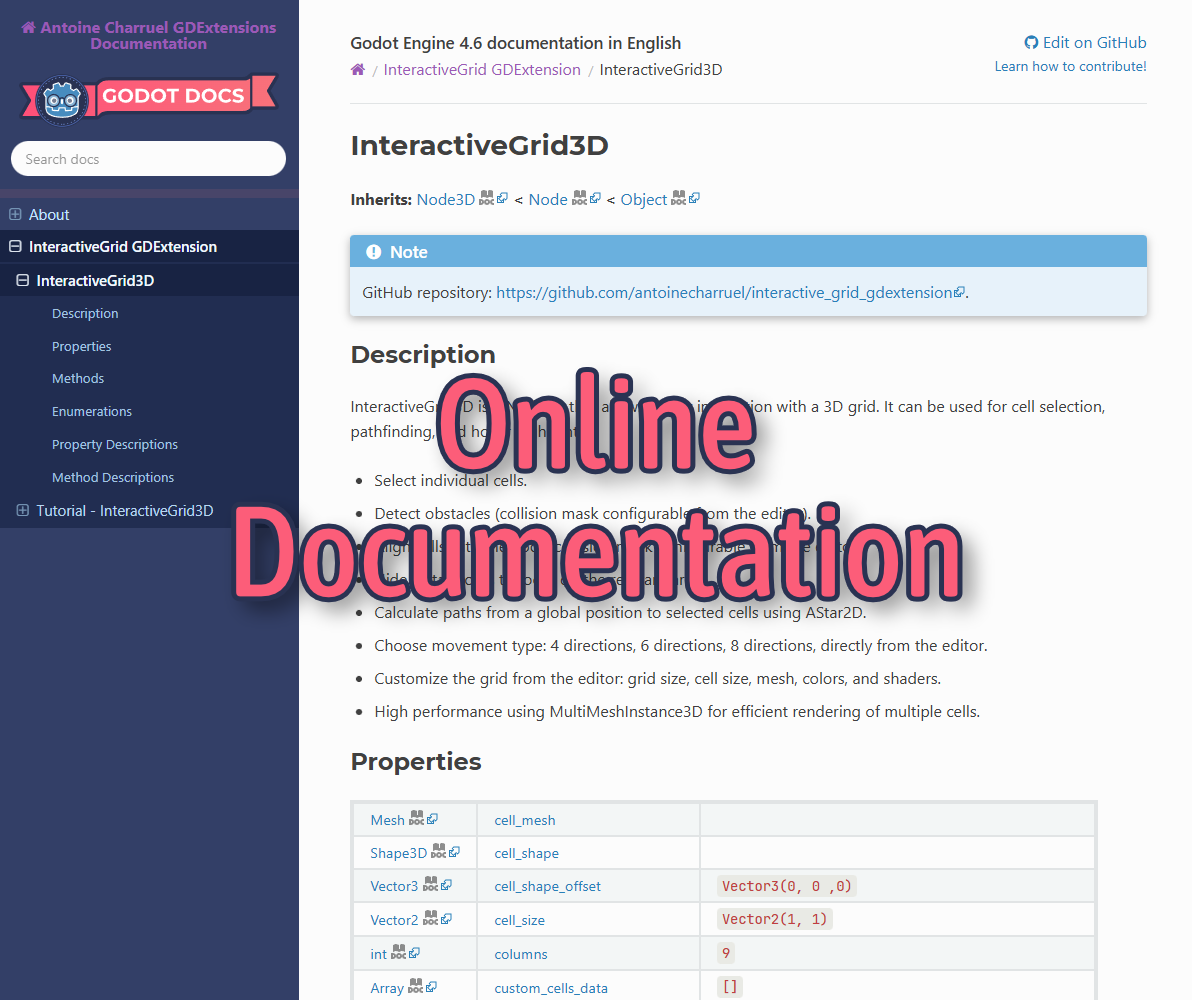This screenshot has height=1000, width=1192.
Task: Click the int type link in table
Action: 379,954
